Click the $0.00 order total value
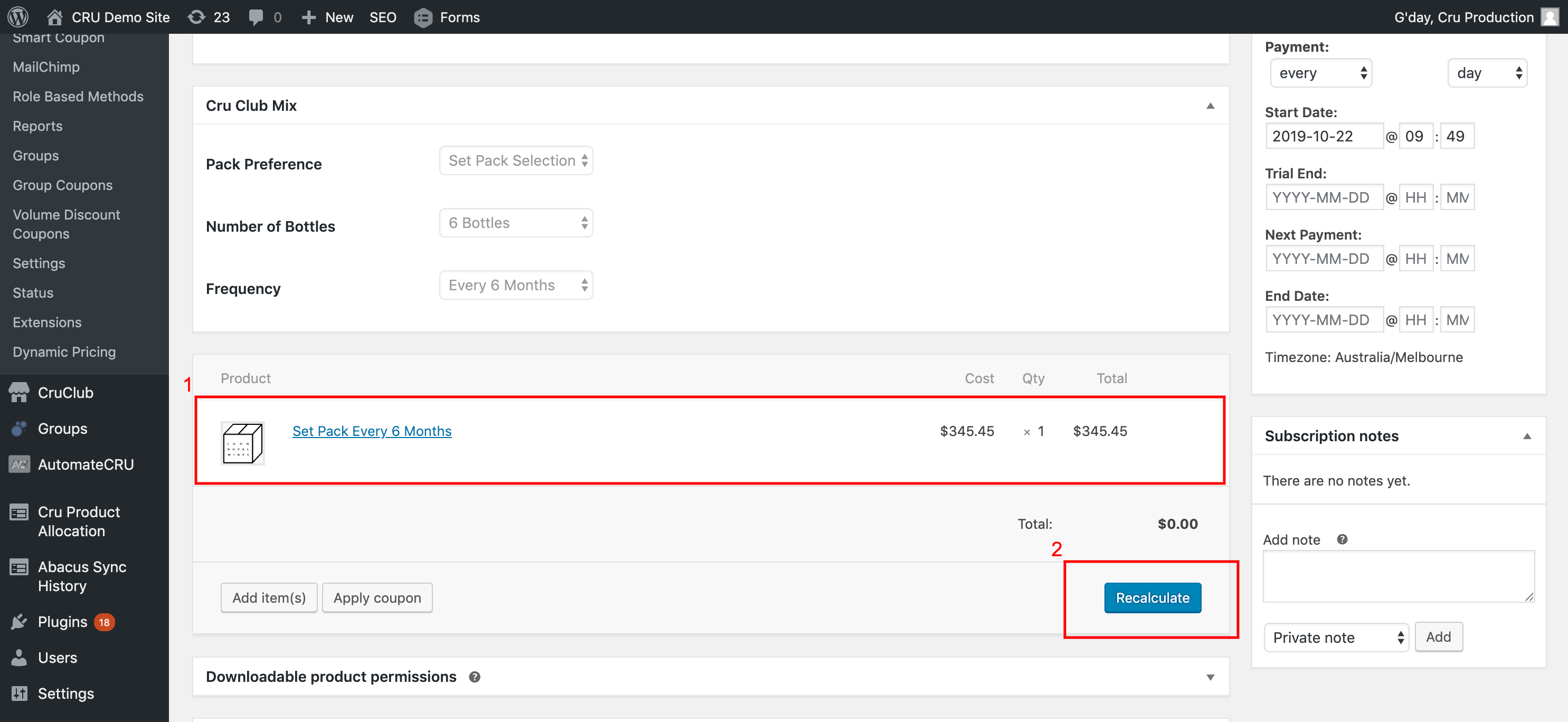Viewport: 1568px width, 722px height. pos(1177,524)
